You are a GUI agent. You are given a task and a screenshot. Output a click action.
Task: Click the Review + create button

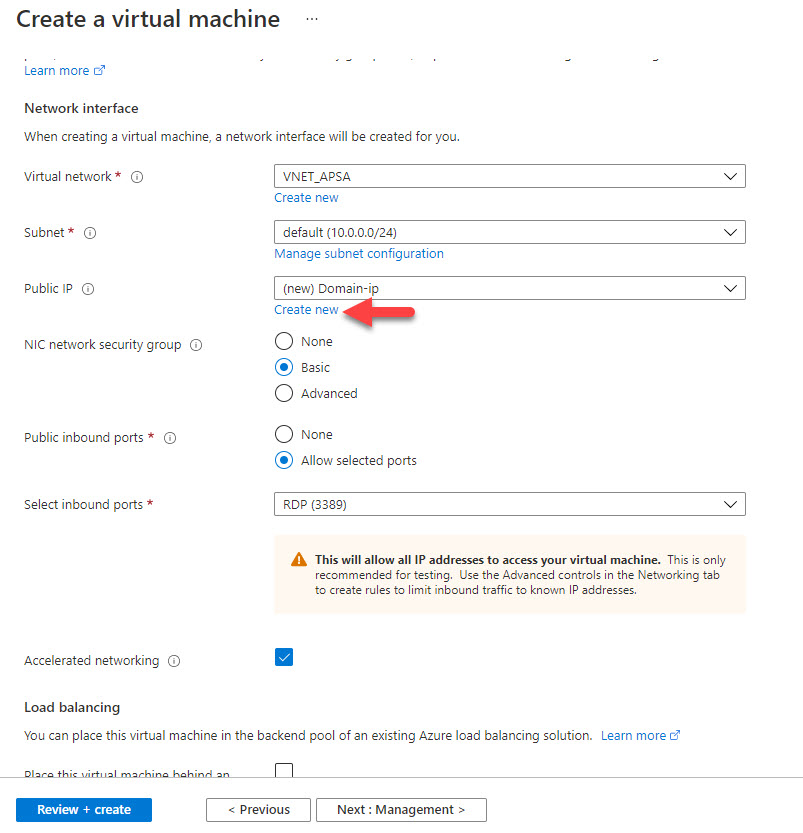point(83,810)
